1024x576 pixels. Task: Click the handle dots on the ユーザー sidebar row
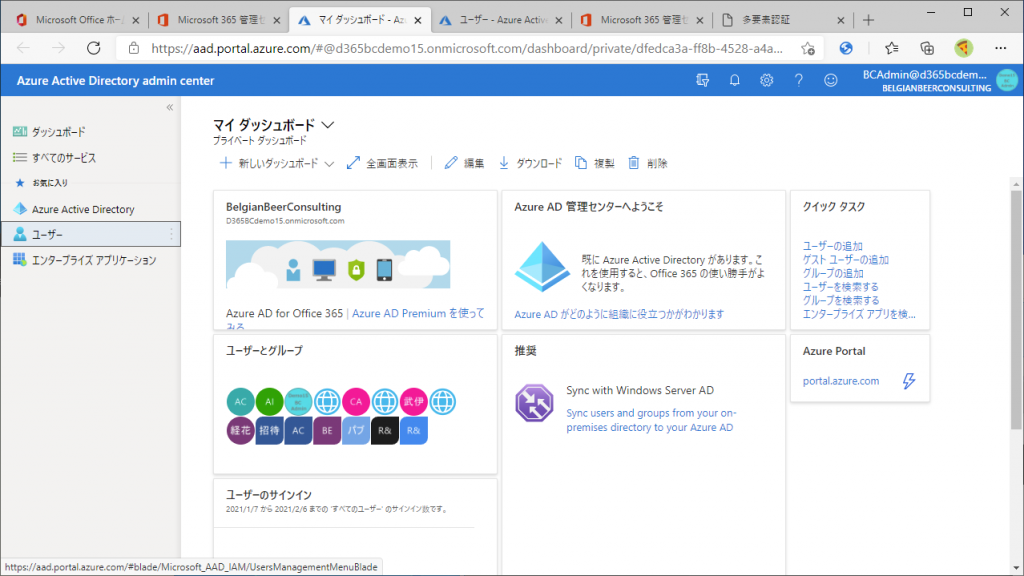pyautogui.click(x=172, y=234)
